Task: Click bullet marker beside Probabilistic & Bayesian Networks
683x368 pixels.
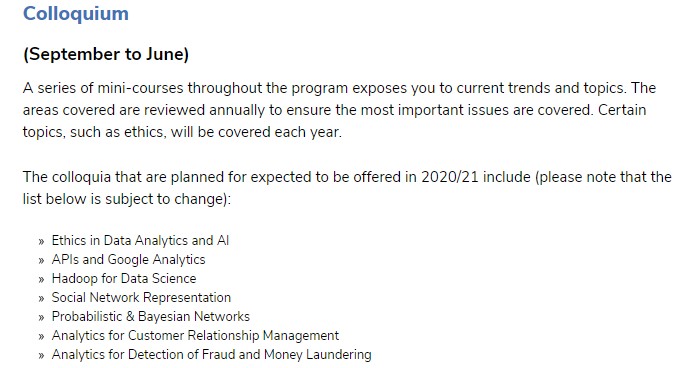Action: 41,318
